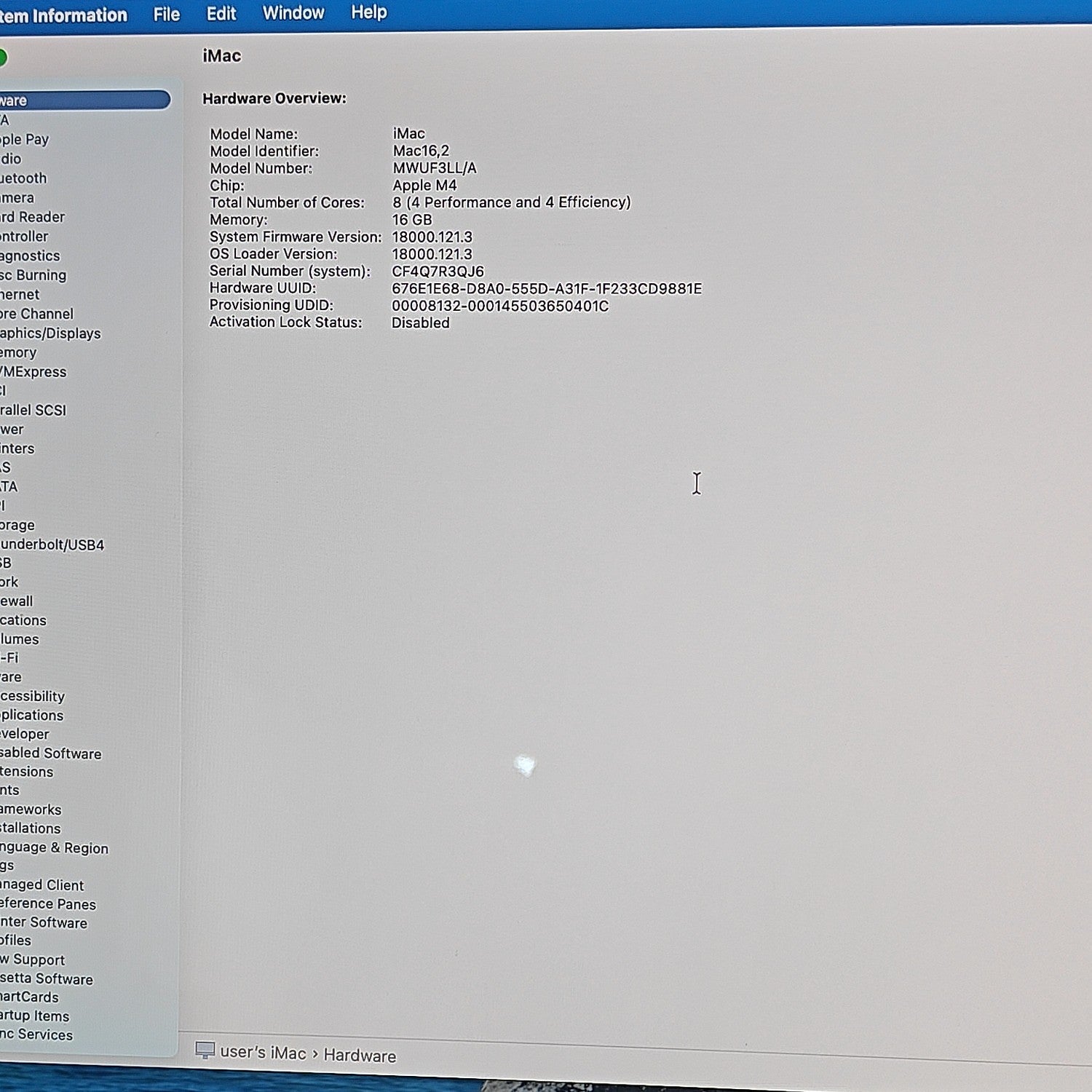Select the highlighted Hardware sidebar category
The image size is (1092, 1092).
coord(85,100)
